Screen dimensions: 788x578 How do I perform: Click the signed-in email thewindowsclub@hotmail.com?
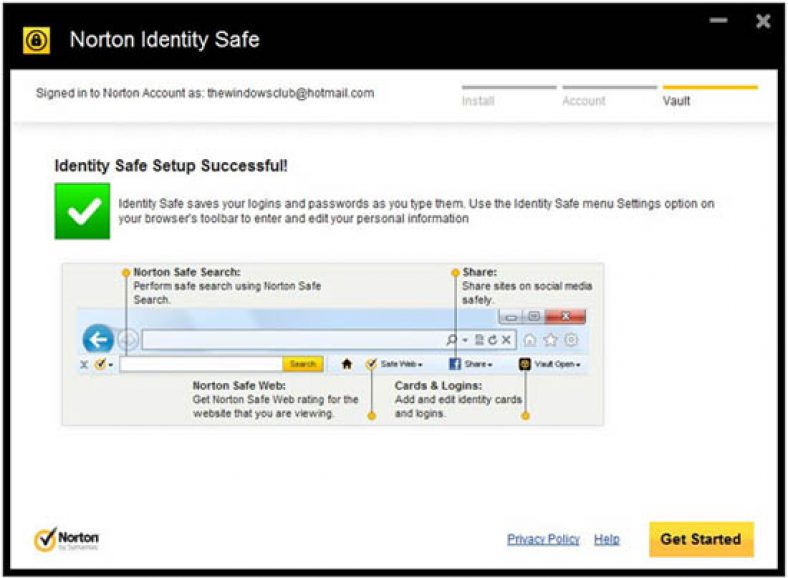point(290,93)
